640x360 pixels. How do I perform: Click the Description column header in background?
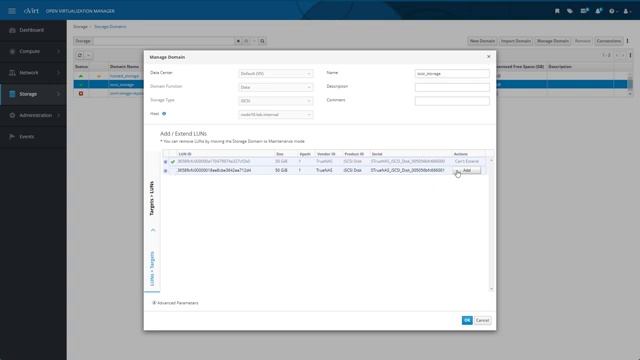tap(560, 67)
